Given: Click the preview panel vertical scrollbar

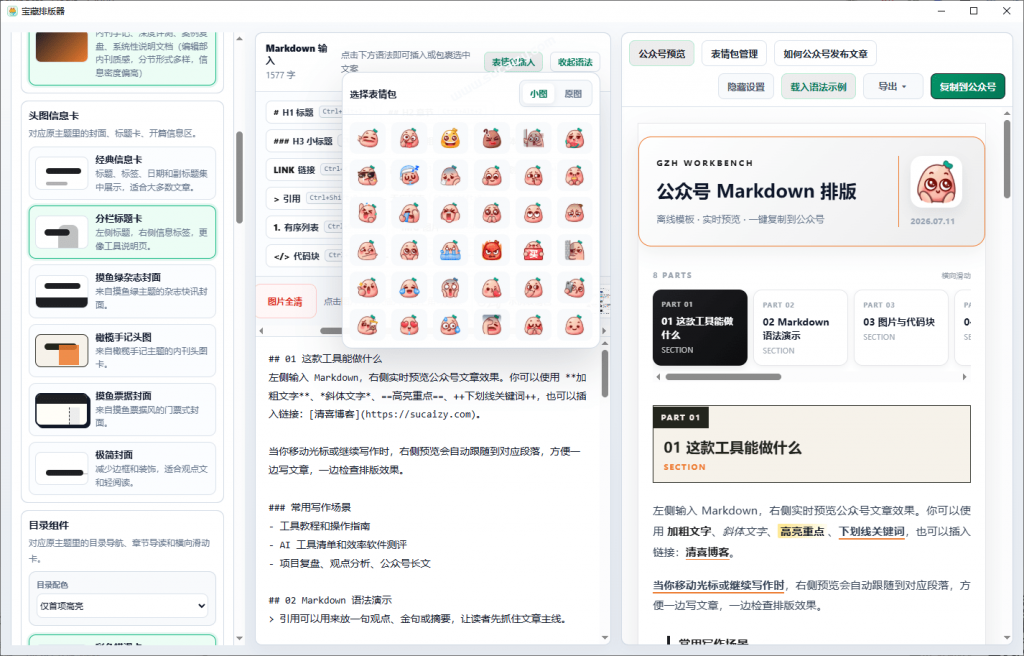Looking at the screenshot, I should 1006,159.
